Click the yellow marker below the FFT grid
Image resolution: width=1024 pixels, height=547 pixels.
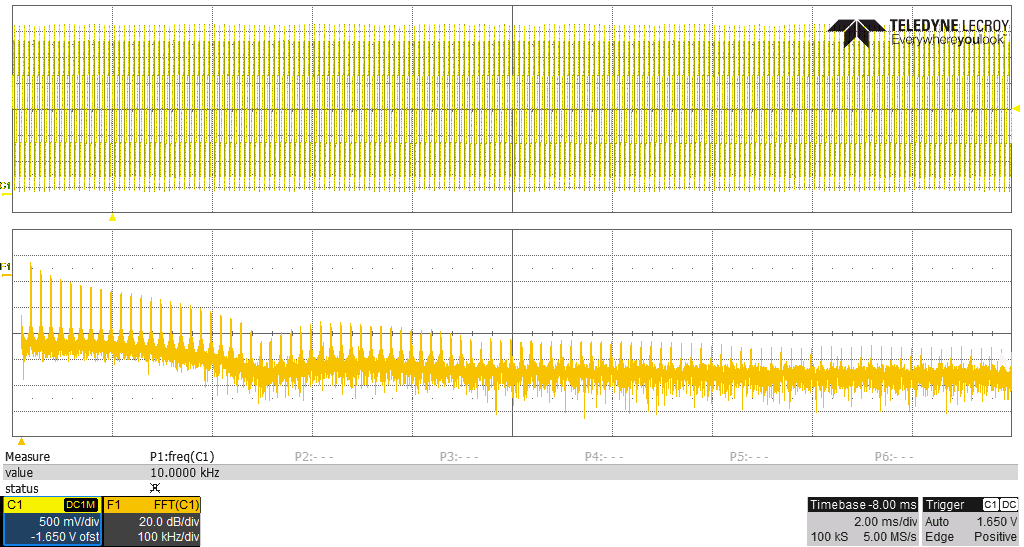(21, 441)
